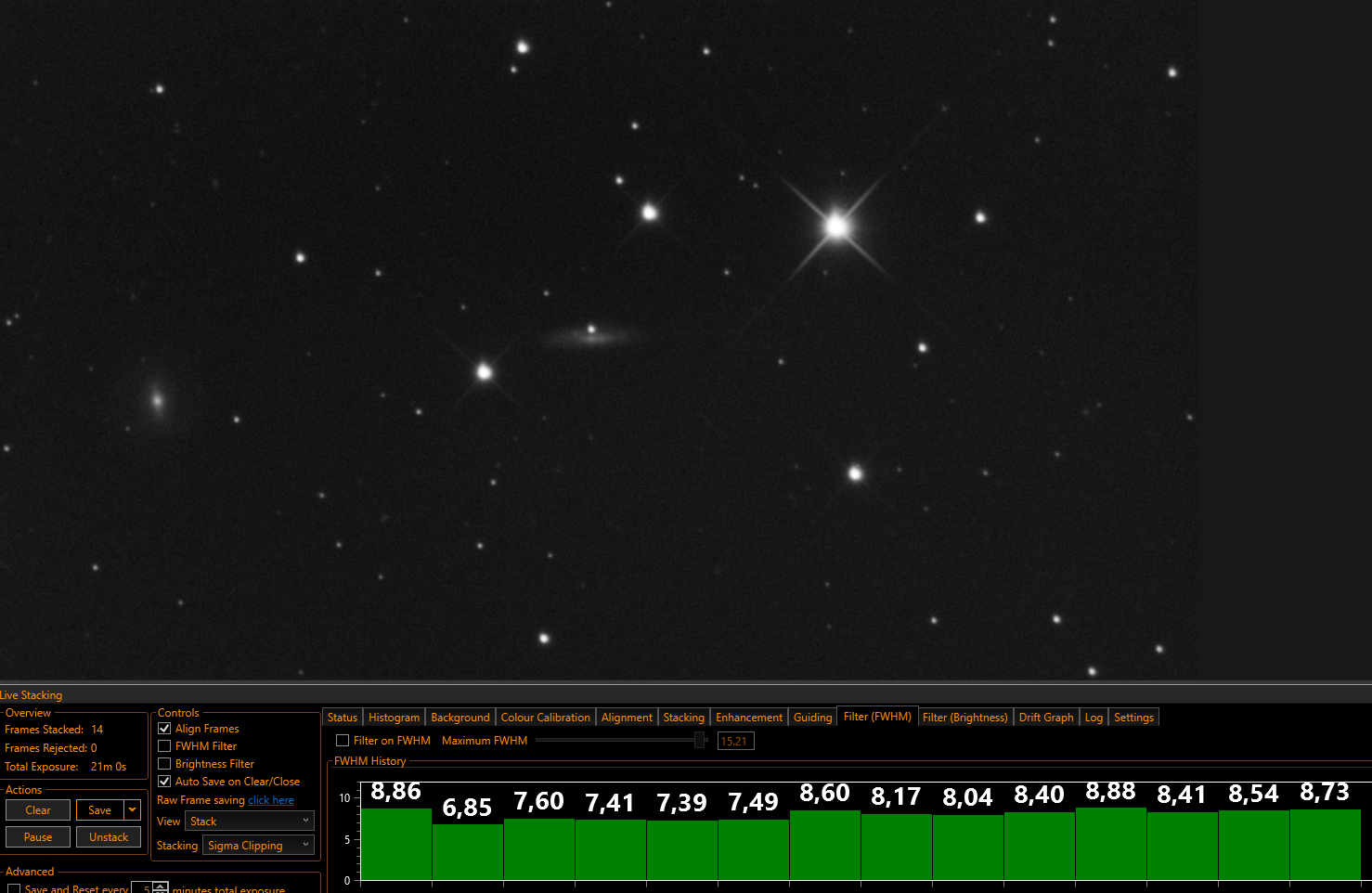Enable the FWHM Filter checkbox
Screen dimensions: 1372x893
tap(164, 746)
